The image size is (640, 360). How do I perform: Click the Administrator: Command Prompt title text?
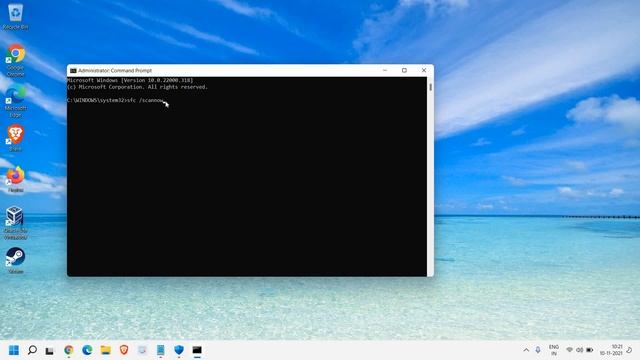tap(115, 71)
